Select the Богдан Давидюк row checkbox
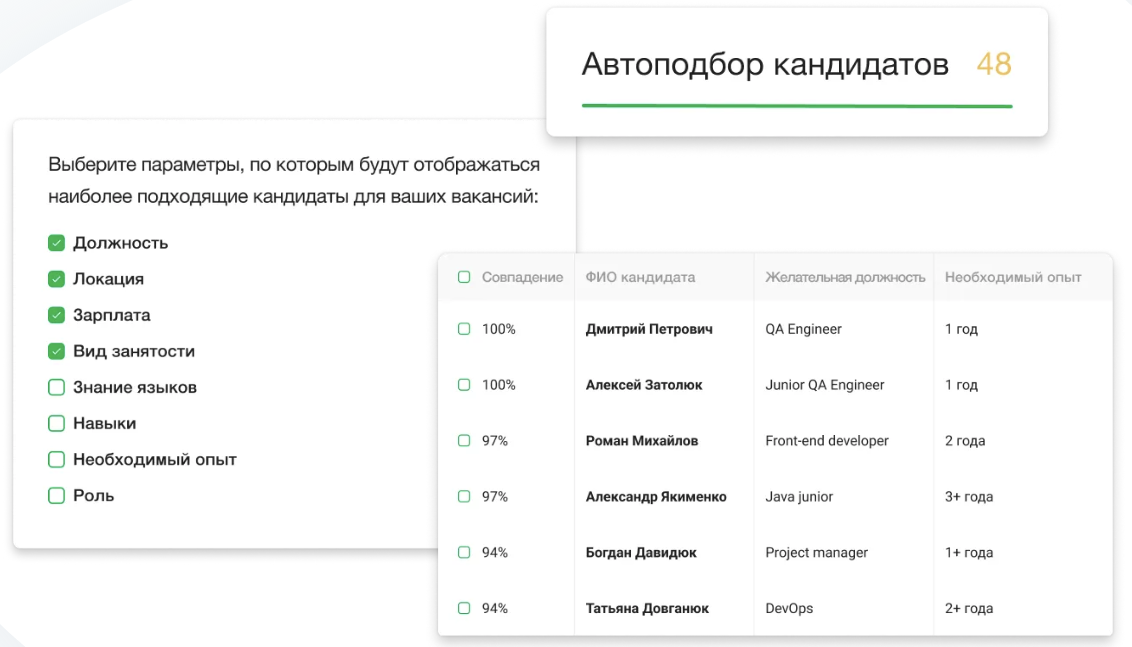Image resolution: width=1132 pixels, height=647 pixels. click(464, 552)
